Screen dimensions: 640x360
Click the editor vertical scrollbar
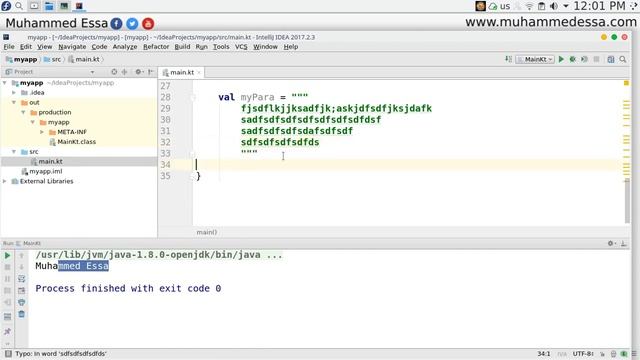[627, 200]
